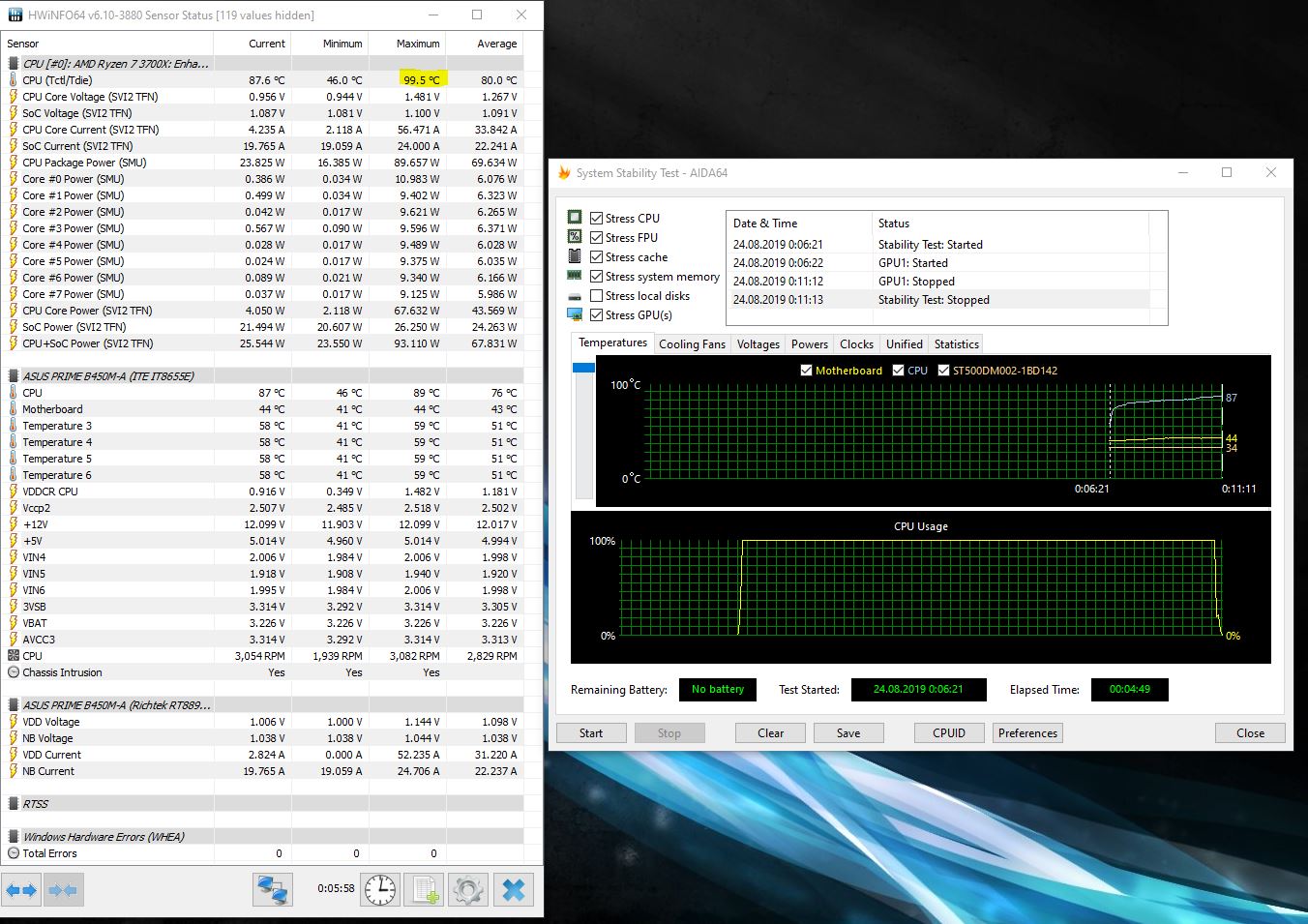The height and width of the screenshot is (924, 1308).
Task: Open the CPUID panel
Action: coord(949,733)
